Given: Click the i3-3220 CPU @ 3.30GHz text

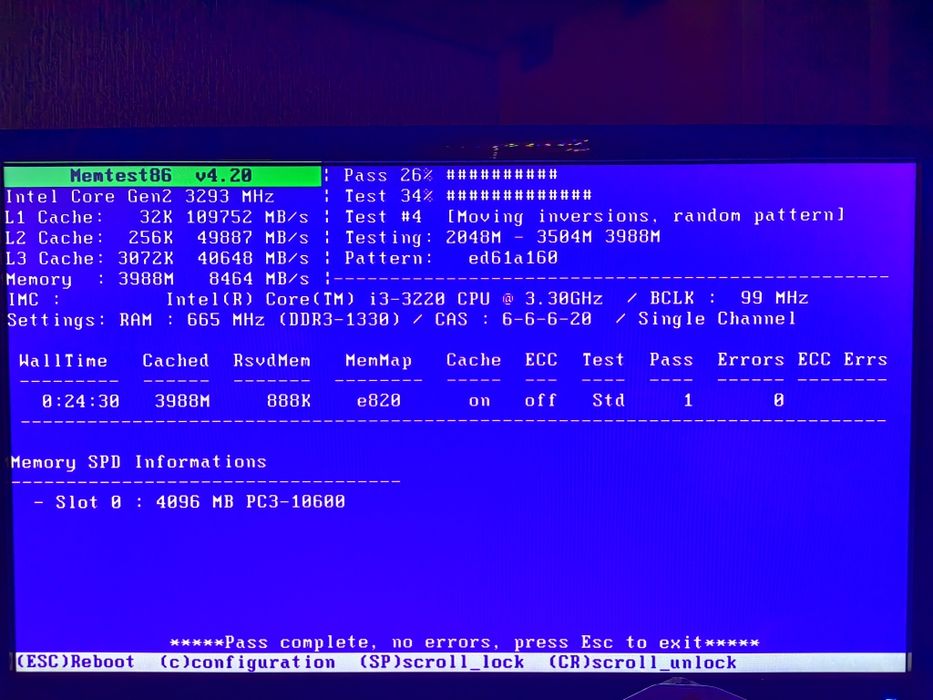Looking at the screenshot, I should pos(486,298).
